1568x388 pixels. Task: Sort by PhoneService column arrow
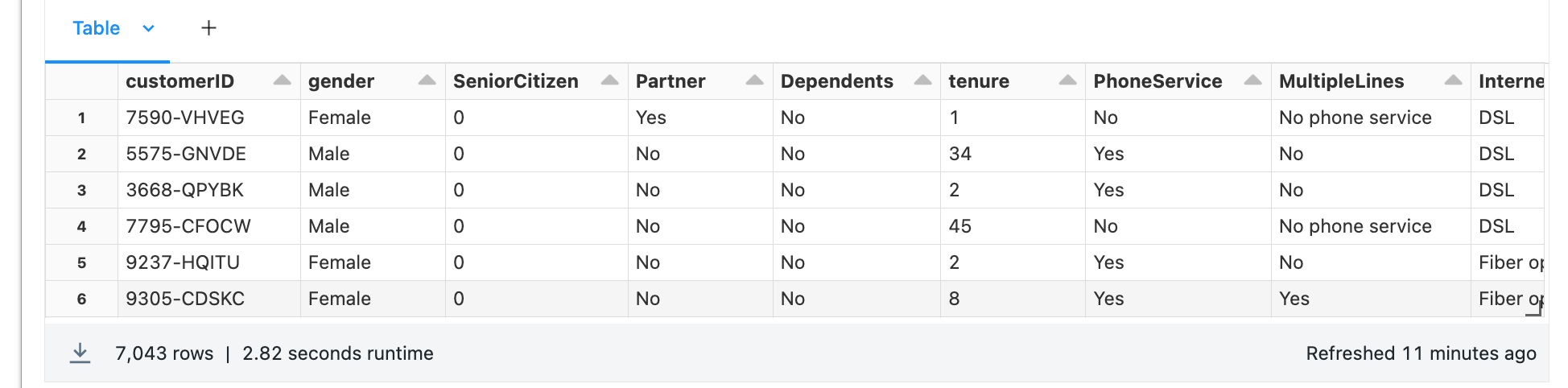pyautogui.click(x=1252, y=80)
